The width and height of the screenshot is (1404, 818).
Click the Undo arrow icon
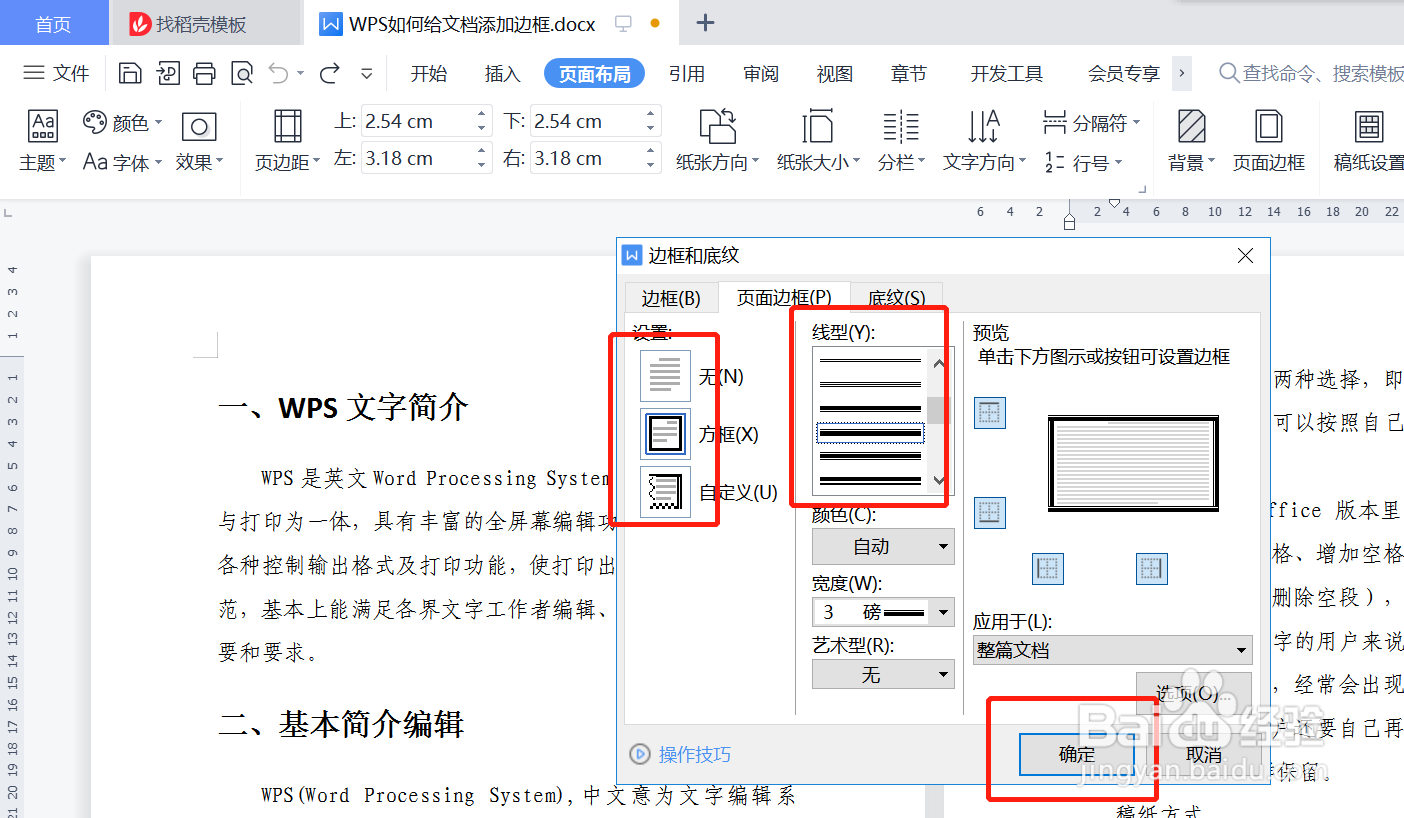pyautogui.click(x=279, y=73)
